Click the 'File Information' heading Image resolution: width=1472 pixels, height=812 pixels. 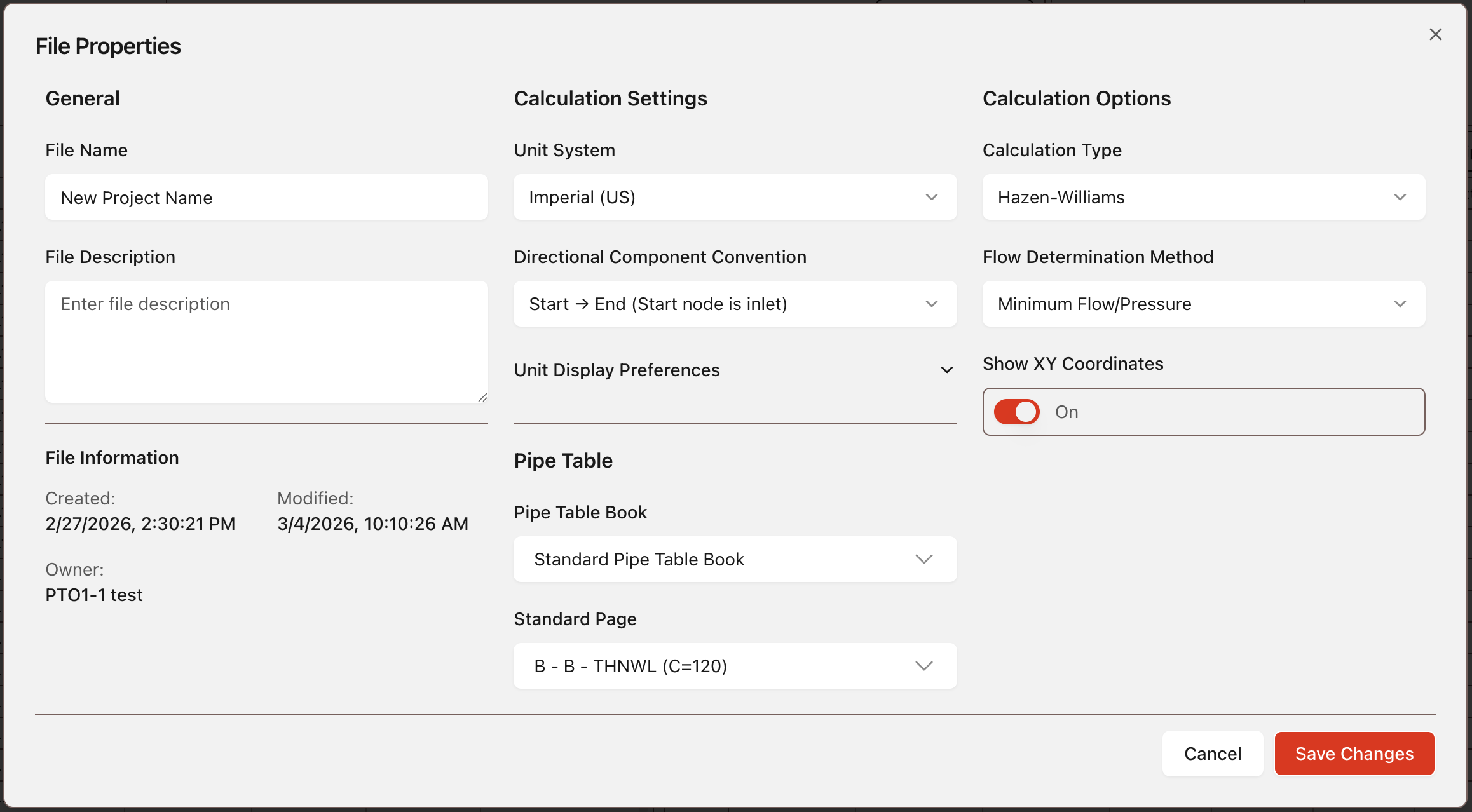pyautogui.click(x=112, y=457)
